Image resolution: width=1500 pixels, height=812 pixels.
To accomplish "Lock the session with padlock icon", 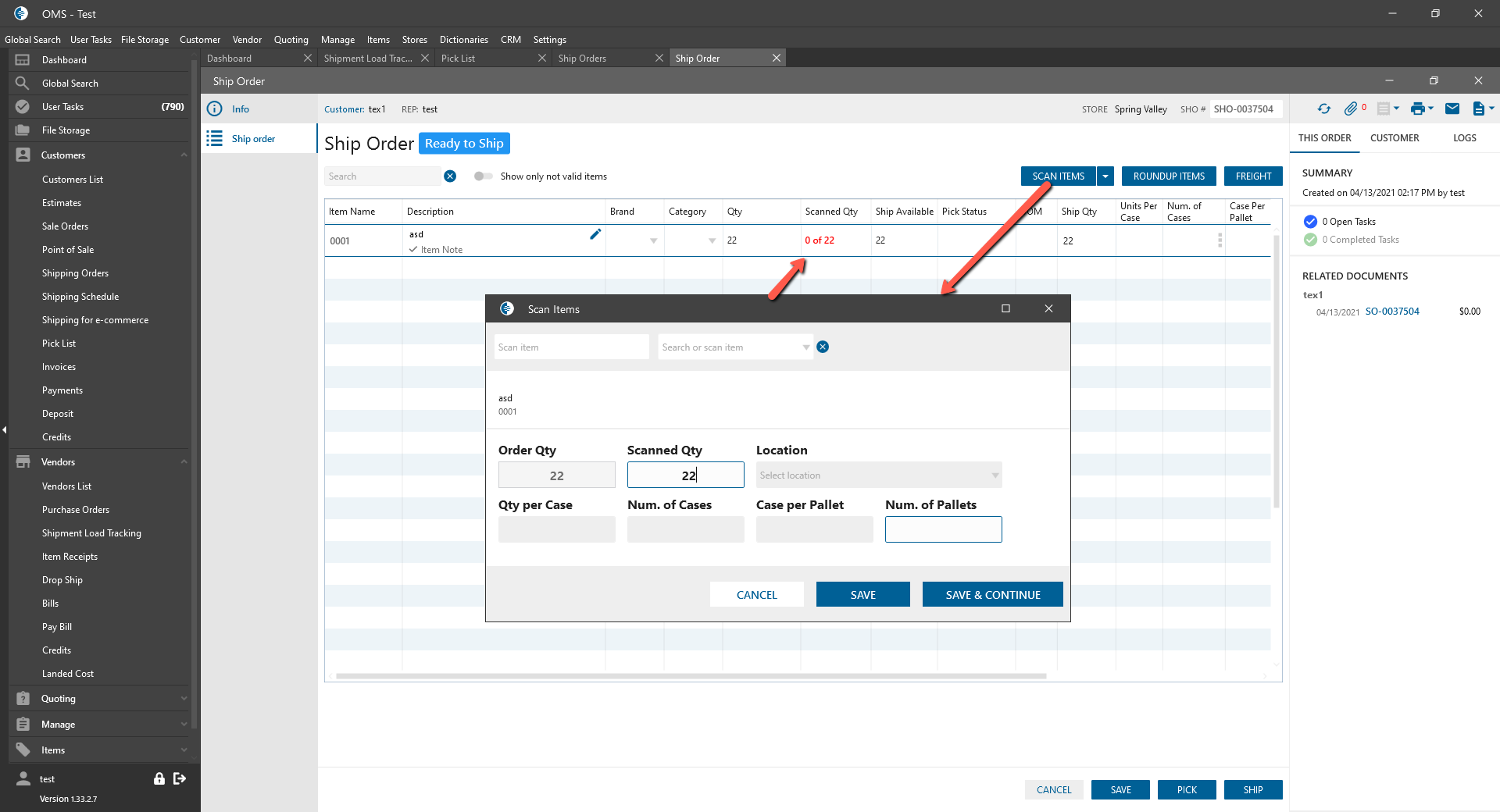I will 159,778.
